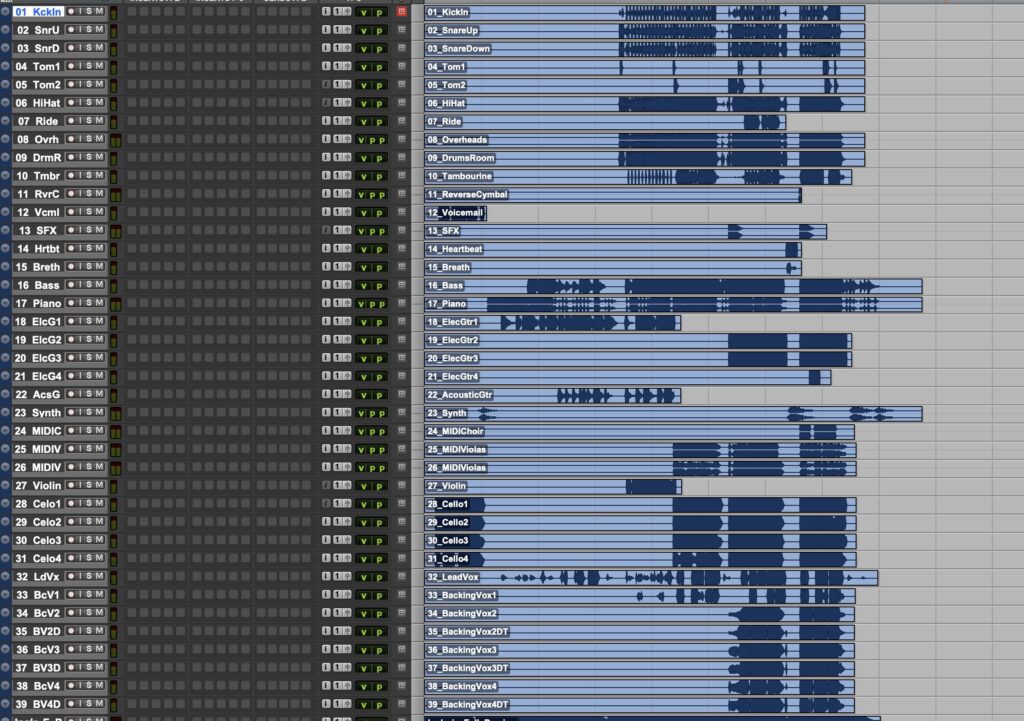1024x721 pixels.
Task: Open track options arrow for 22 AcusG
Action: [5, 395]
